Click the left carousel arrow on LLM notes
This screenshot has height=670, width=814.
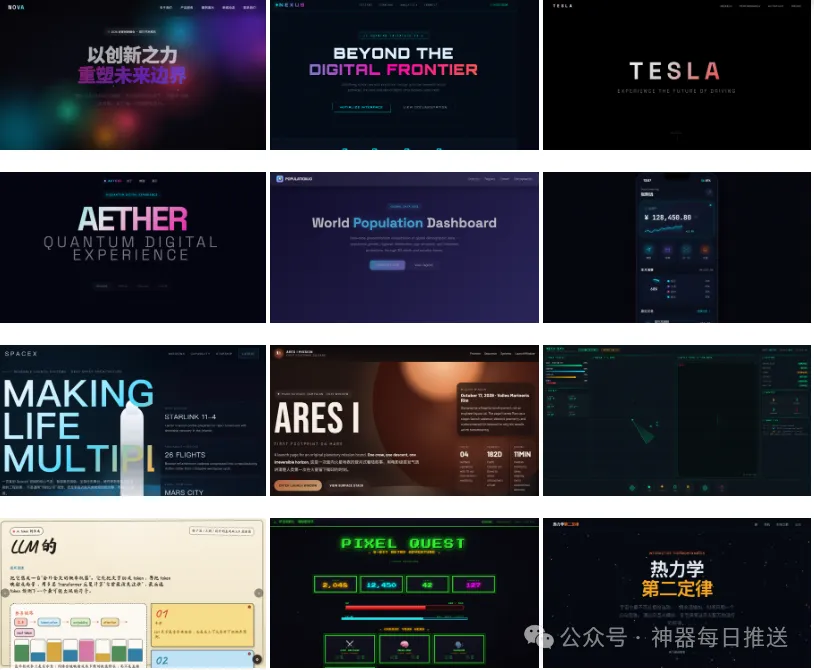[5, 593]
